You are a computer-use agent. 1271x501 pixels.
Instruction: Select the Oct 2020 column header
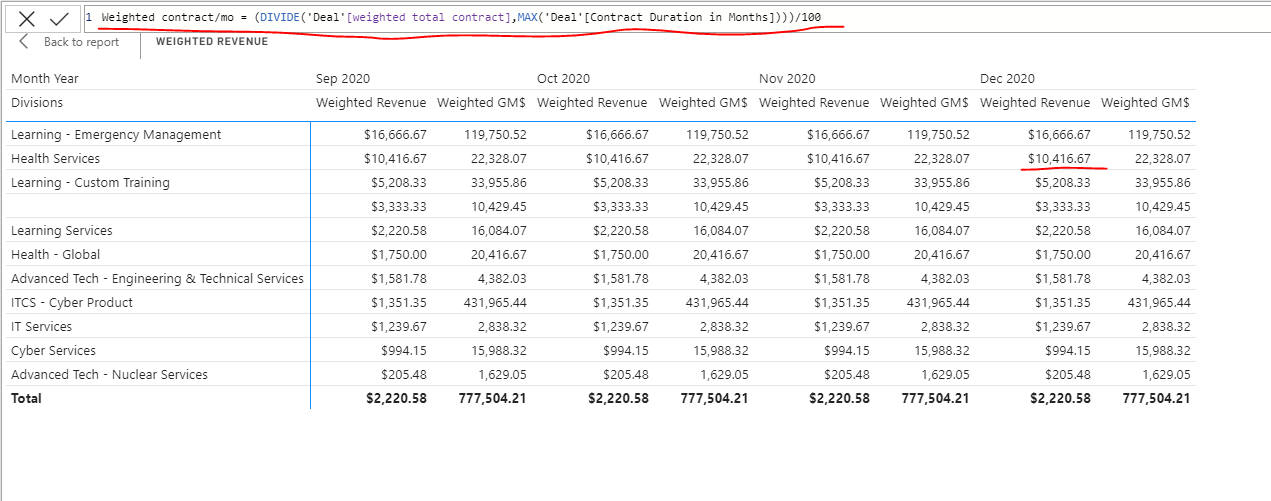563,78
